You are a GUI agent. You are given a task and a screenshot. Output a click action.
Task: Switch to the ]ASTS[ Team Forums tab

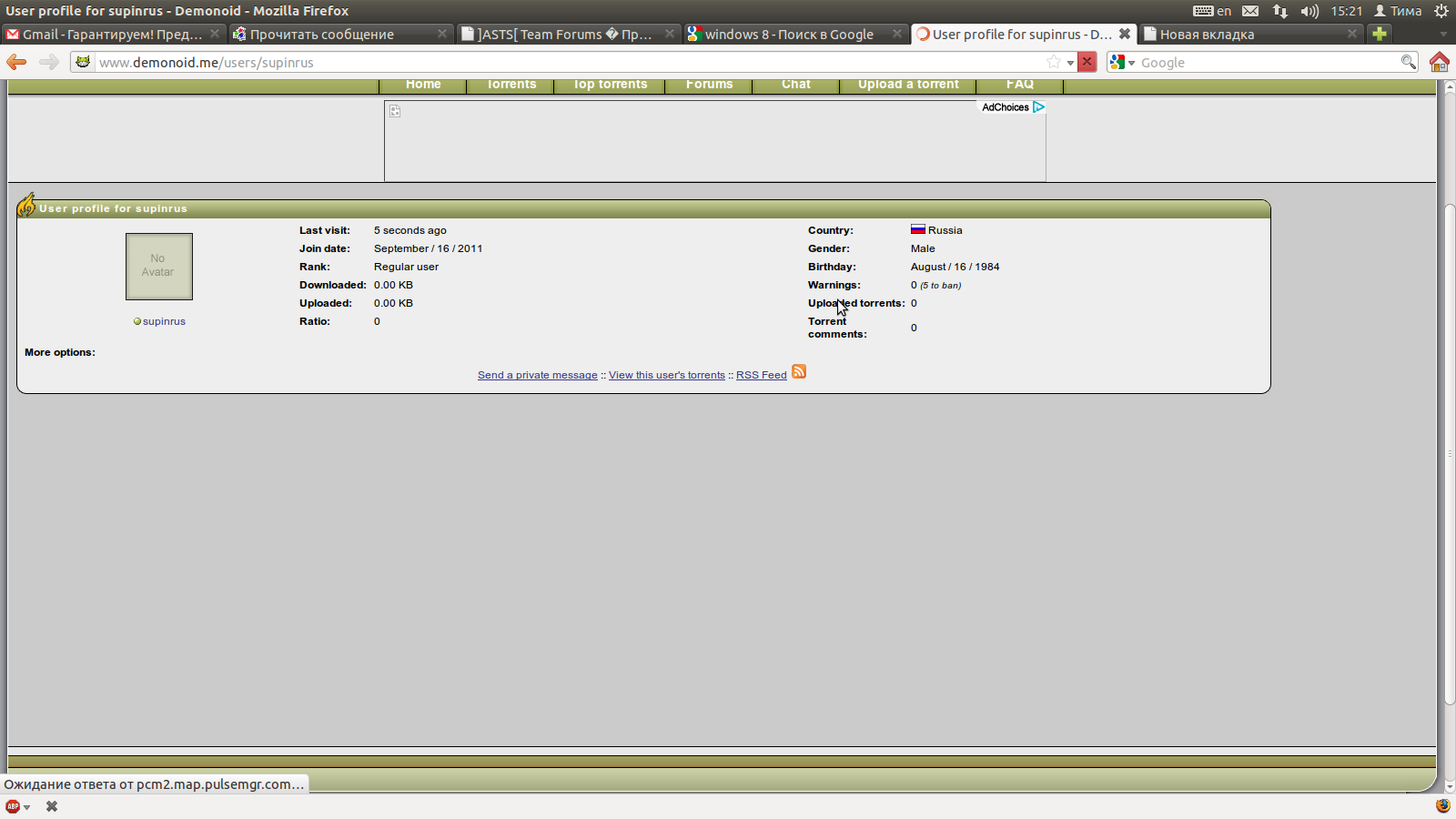tap(569, 34)
